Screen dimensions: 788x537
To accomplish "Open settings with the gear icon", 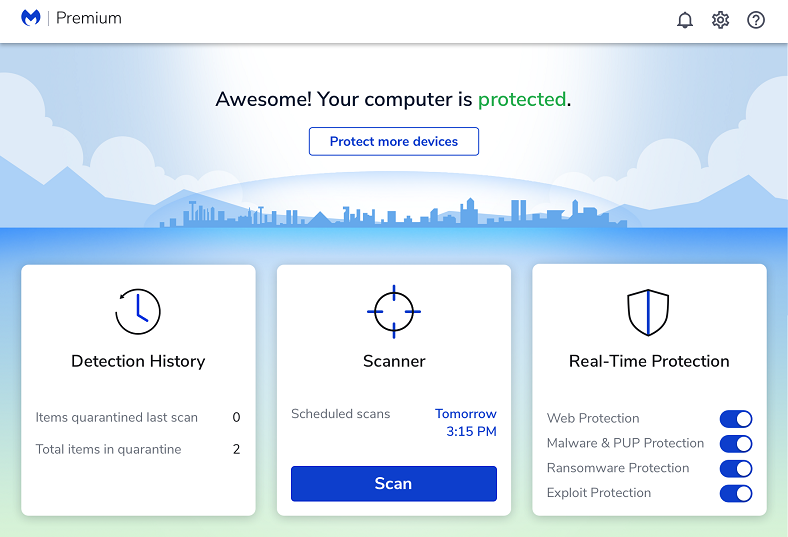I will coord(720,20).
